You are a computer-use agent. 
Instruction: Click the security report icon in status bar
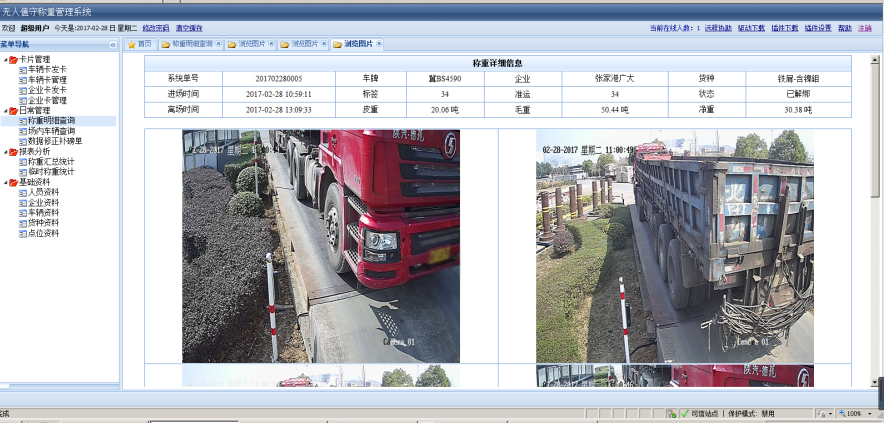pos(671,414)
